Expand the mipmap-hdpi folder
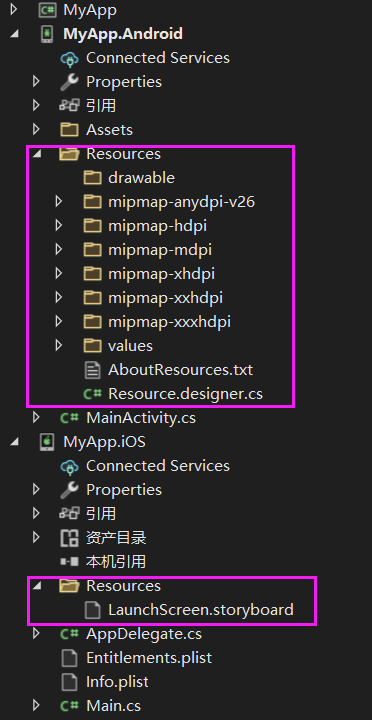Screen dimensions: 372x720 point(58,225)
